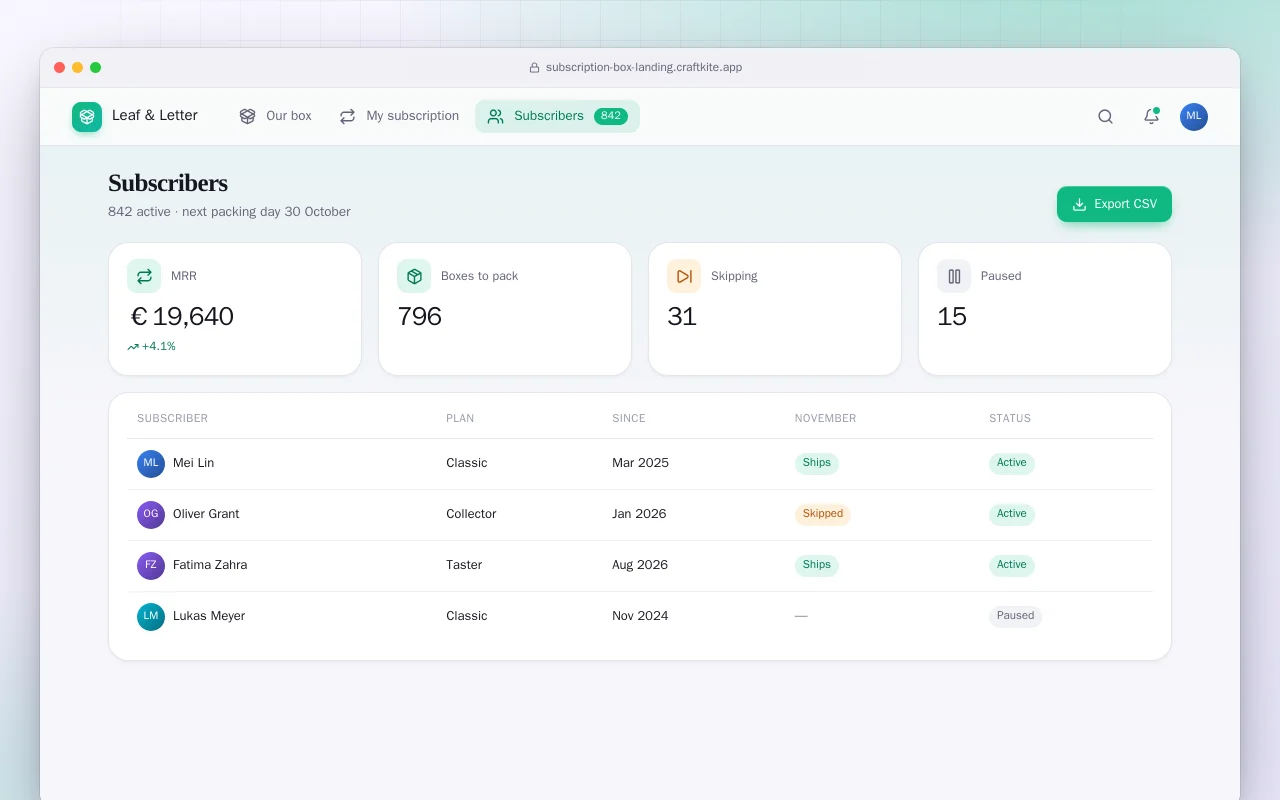Select the Lukas Meyer subscriber name

[209, 616]
